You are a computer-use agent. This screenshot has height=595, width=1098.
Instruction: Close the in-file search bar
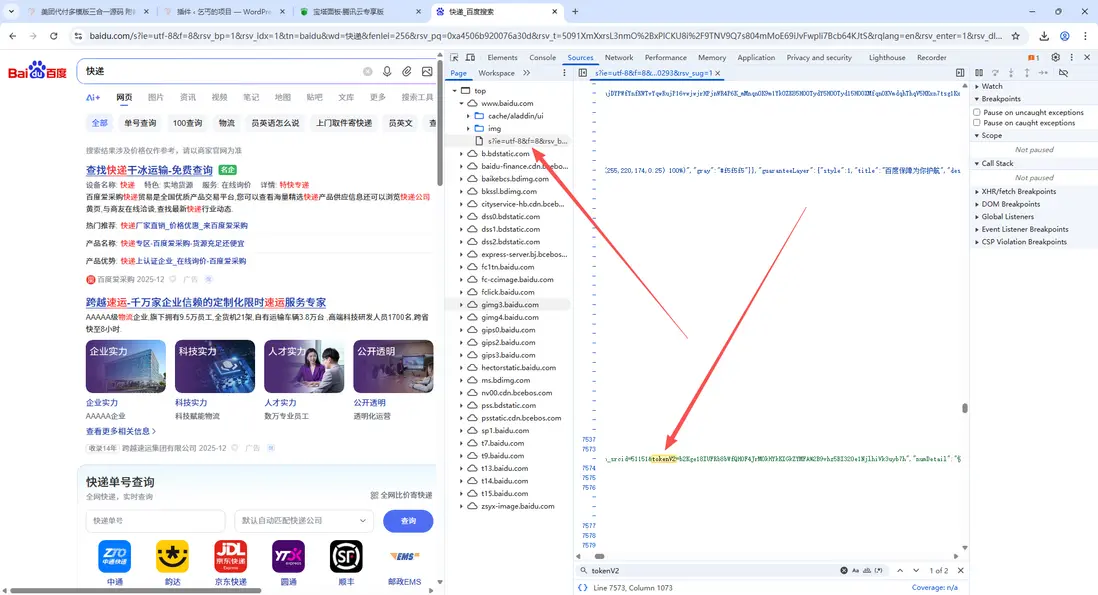pyautogui.click(x=961, y=570)
